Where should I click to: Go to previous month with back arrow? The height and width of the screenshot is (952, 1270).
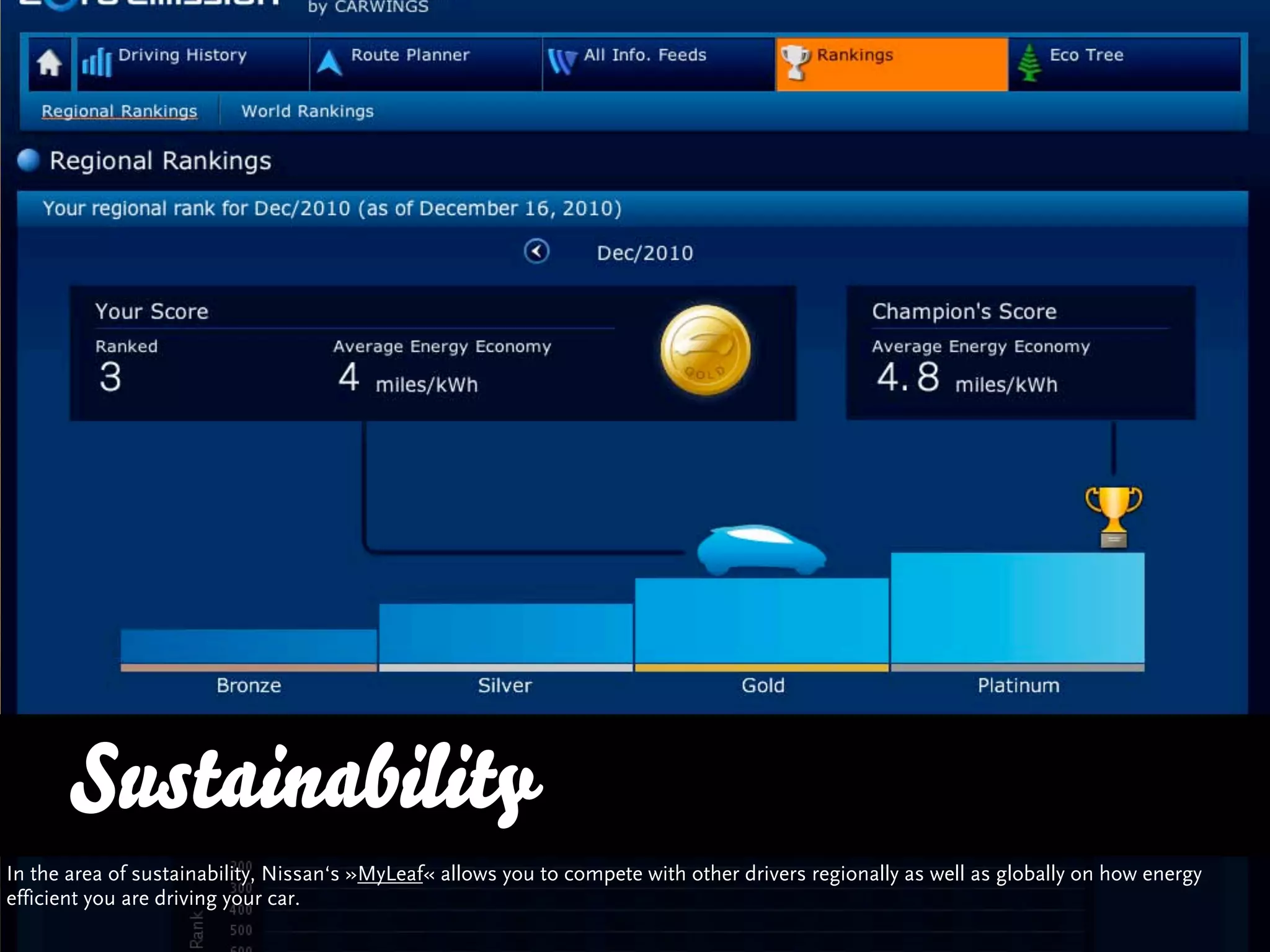click(536, 252)
